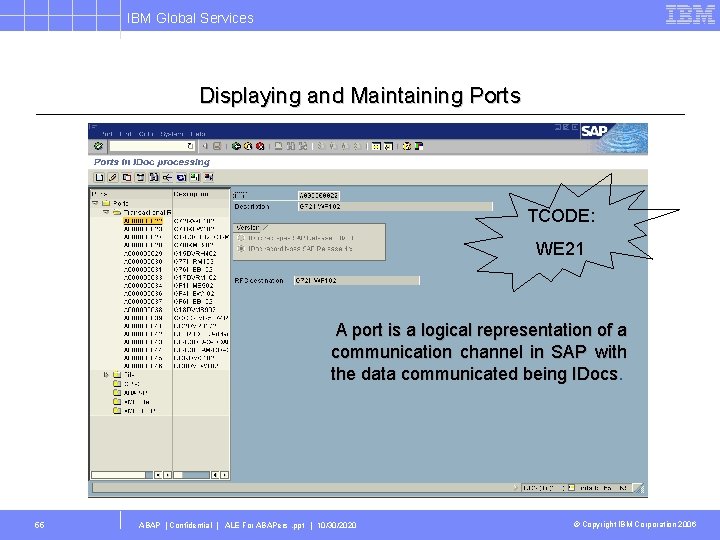Select the CPI-C folder in ports tree
720x540 pixels.
tap(126, 383)
